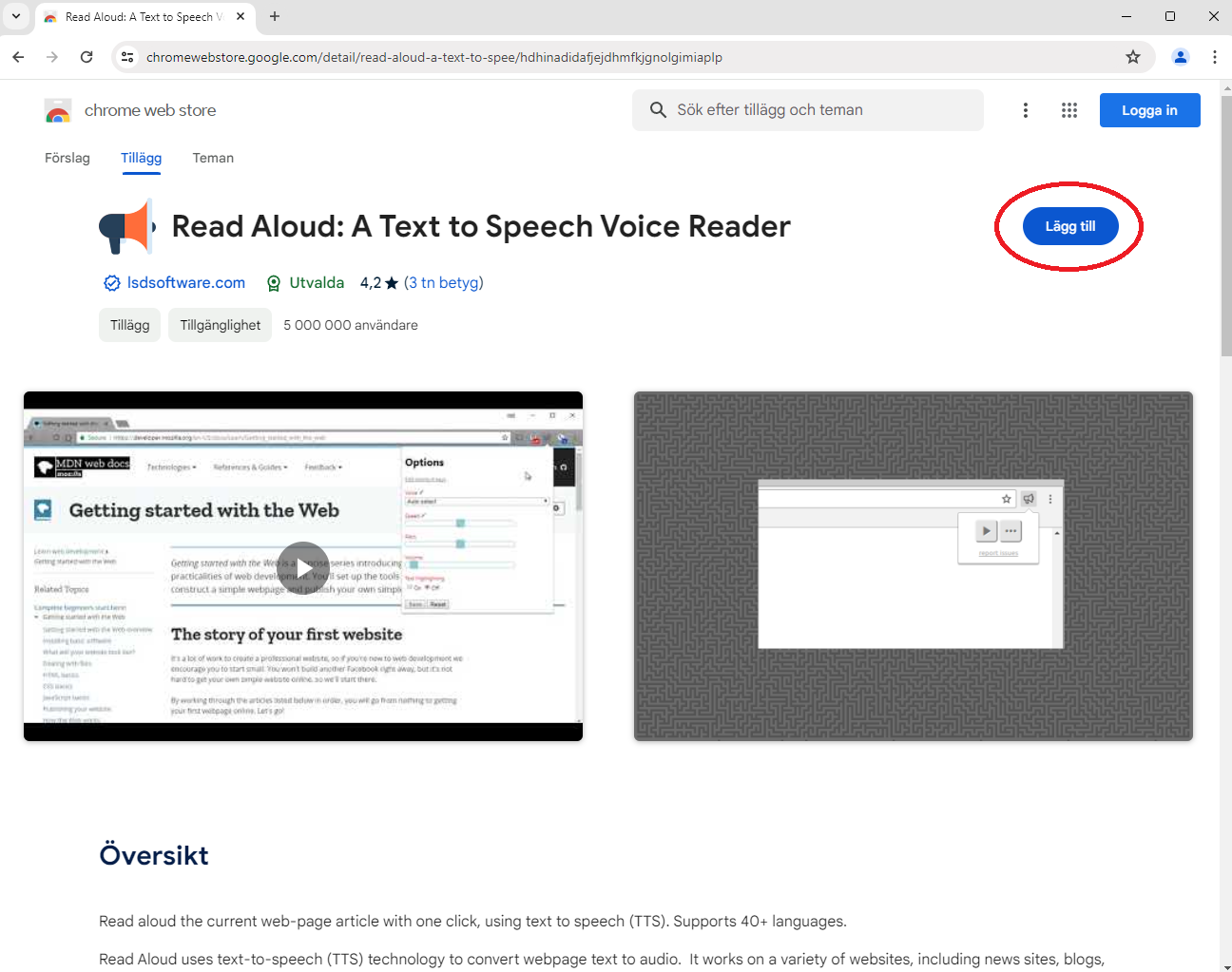Click the 5 000 000 användare text
The image size is (1232, 972).
(351, 325)
